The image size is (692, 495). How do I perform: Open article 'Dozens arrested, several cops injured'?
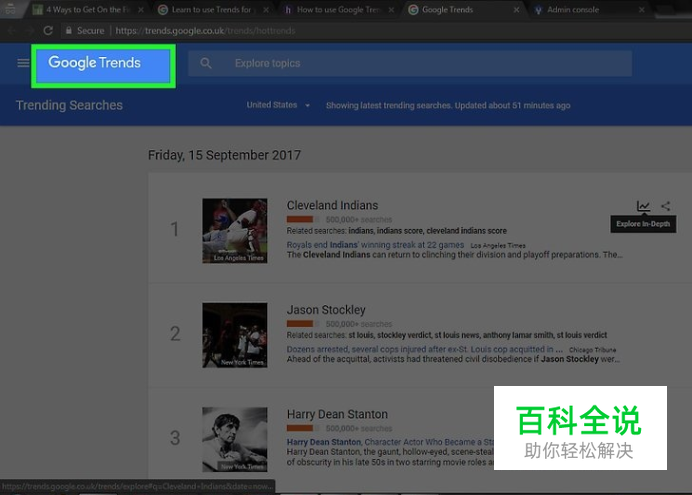click(x=425, y=349)
